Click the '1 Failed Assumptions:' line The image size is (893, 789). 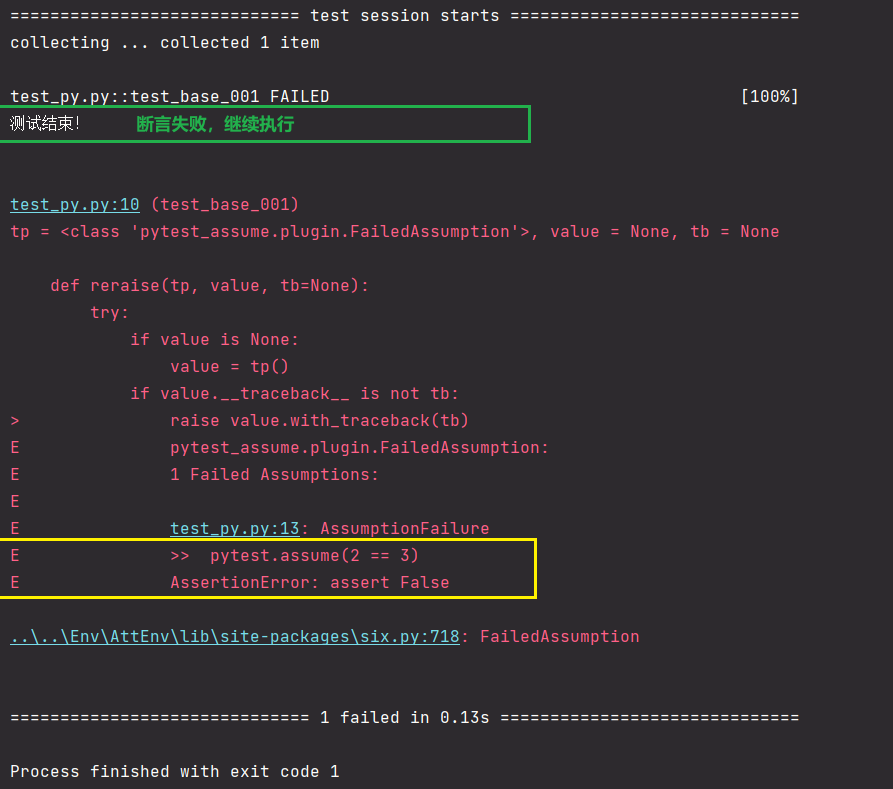[x=274, y=474]
